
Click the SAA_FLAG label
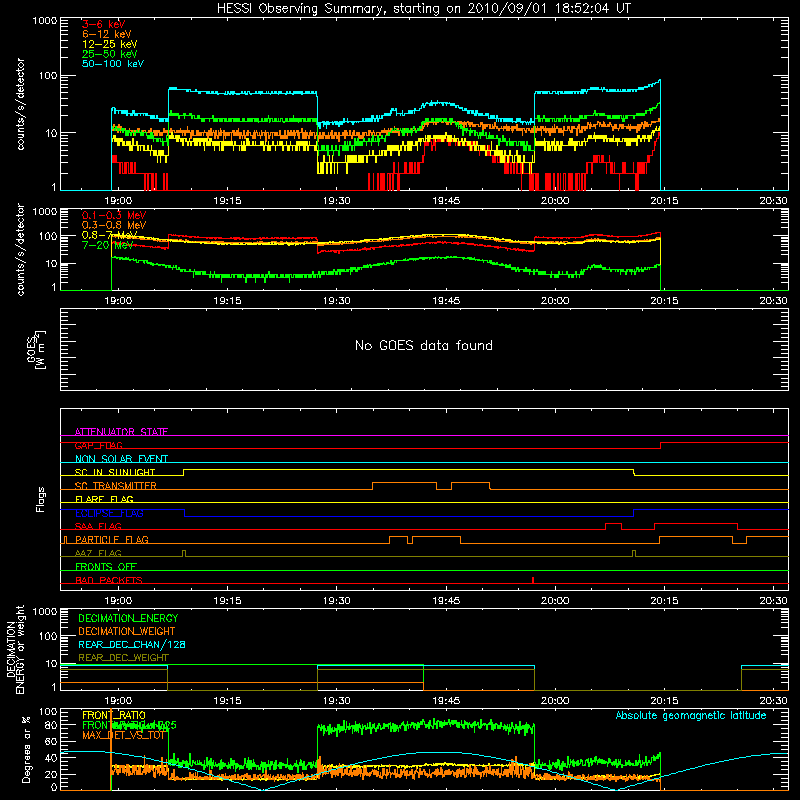pyautogui.click(x=98, y=526)
